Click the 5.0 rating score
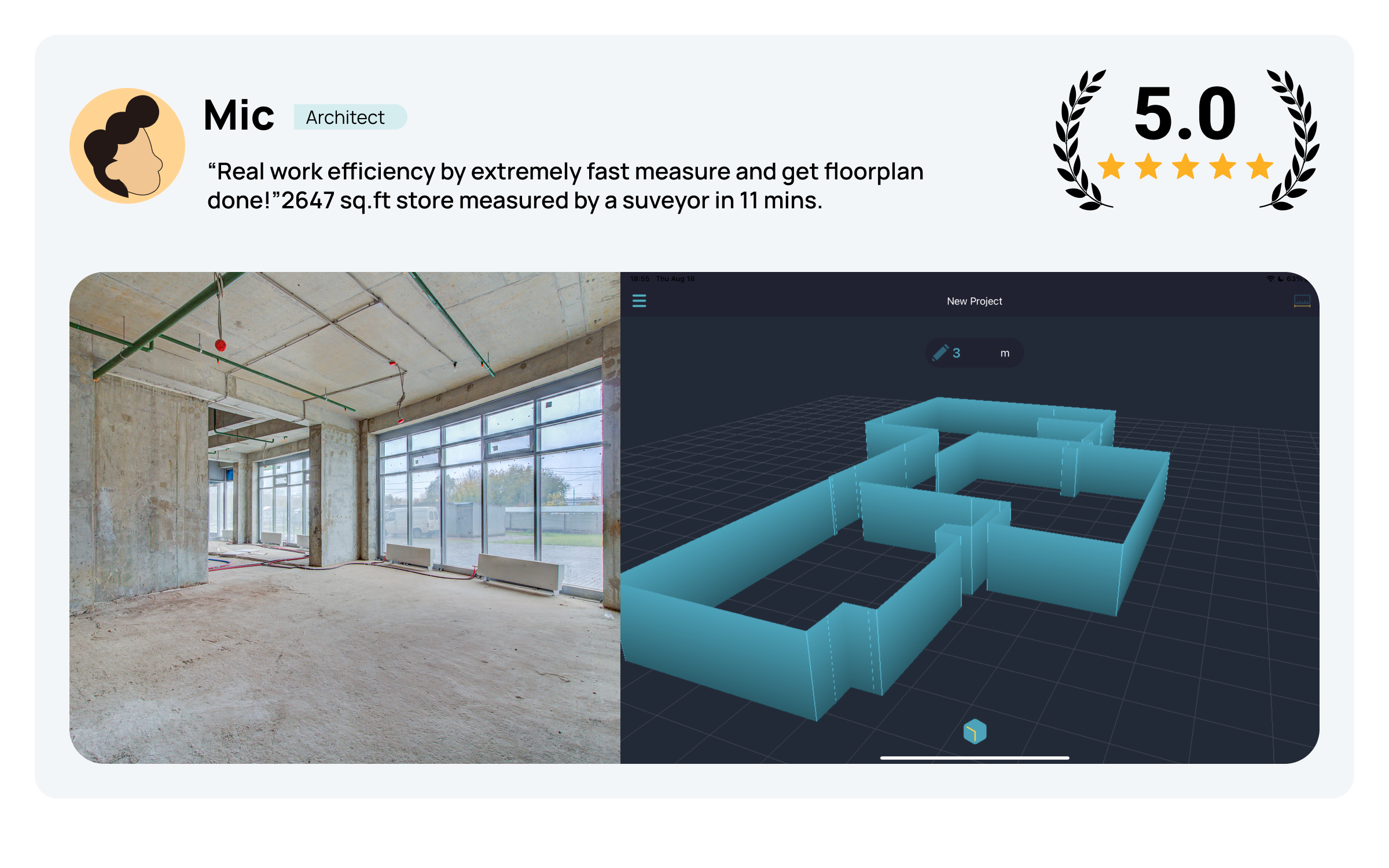The height and width of the screenshot is (868, 1389). (x=1185, y=113)
